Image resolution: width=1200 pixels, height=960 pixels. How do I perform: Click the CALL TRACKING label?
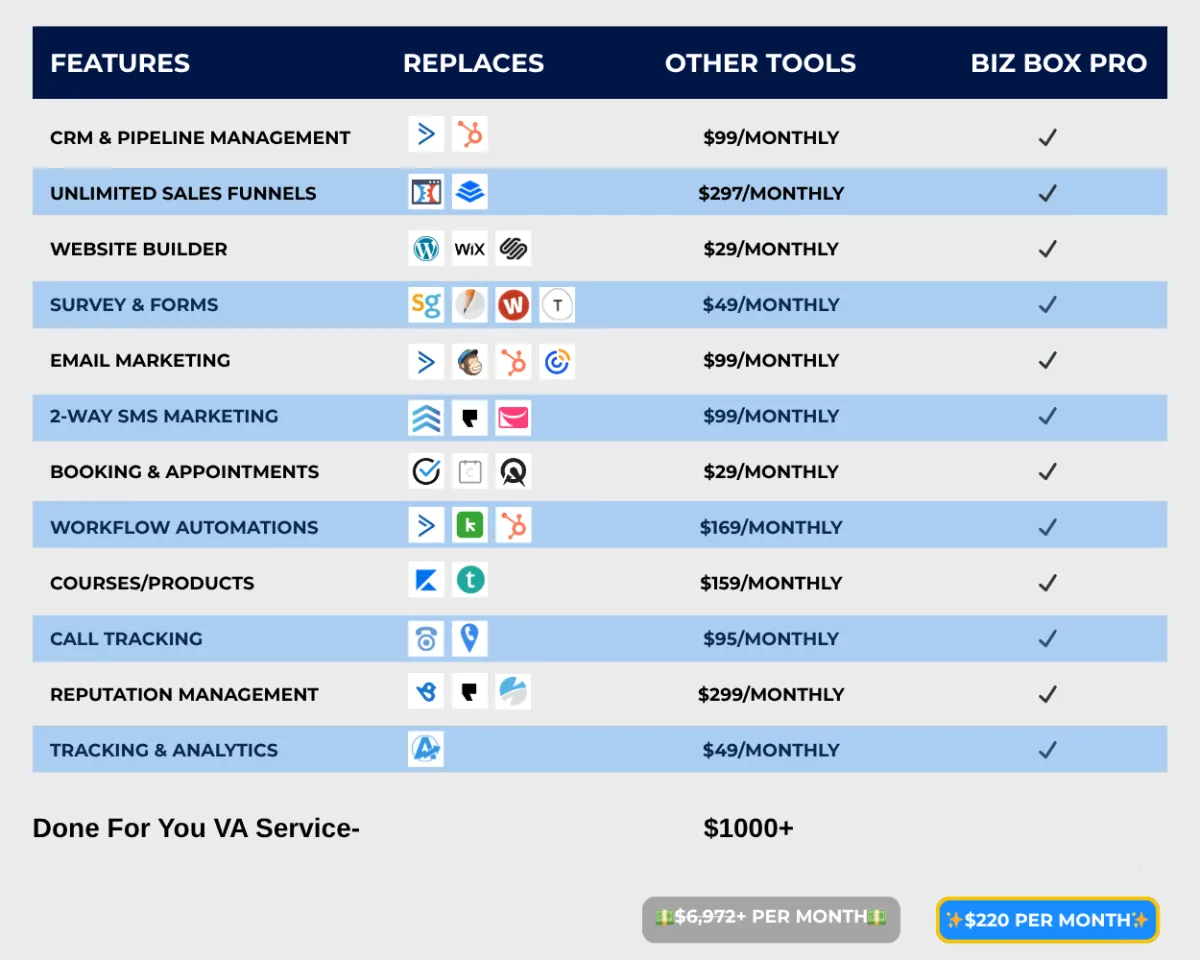126,639
